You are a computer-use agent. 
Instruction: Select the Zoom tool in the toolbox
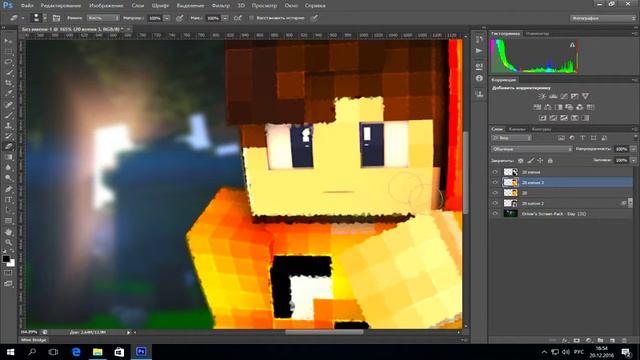(8, 242)
